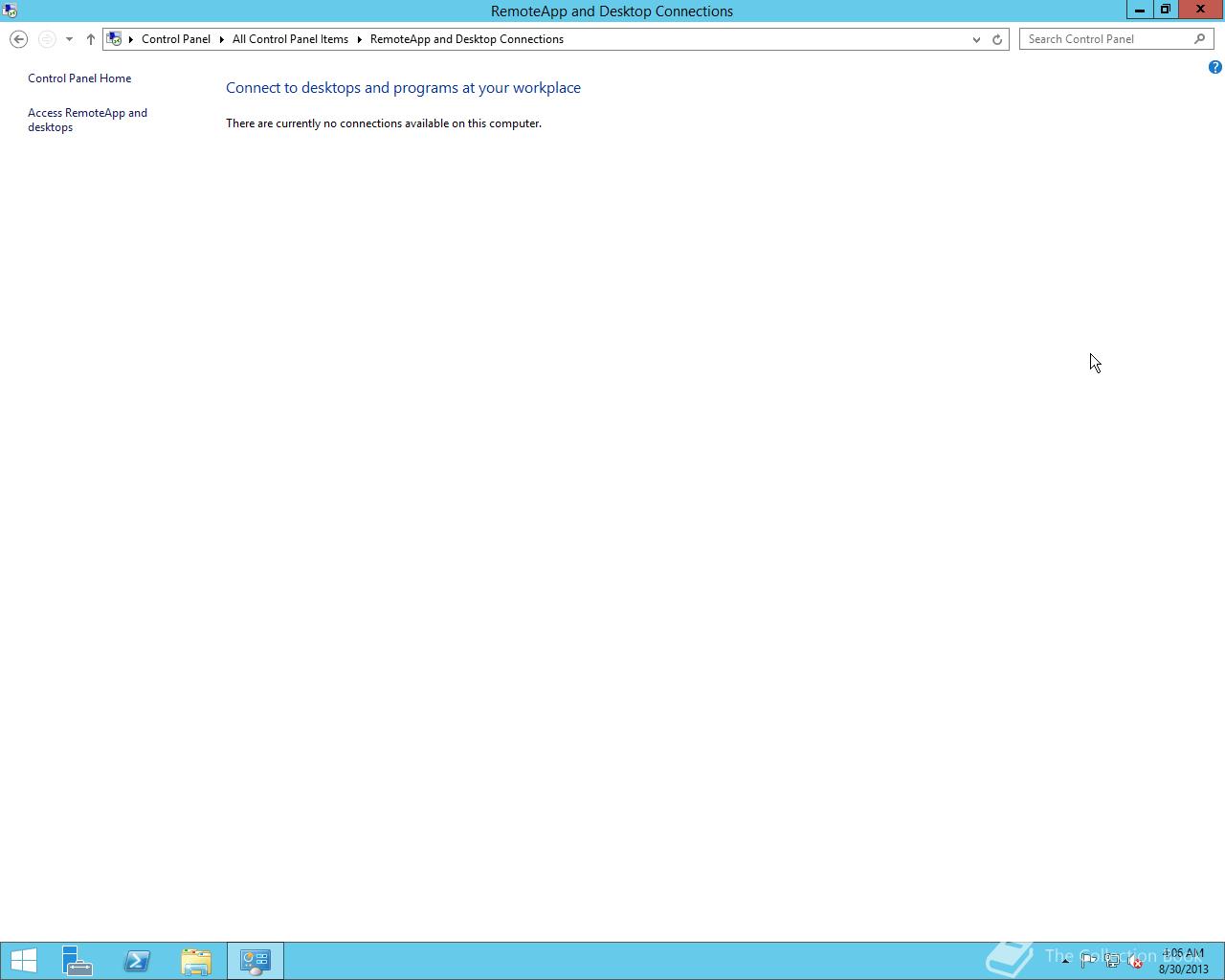Go up one level with Up arrow
The width and height of the screenshot is (1225, 980).
click(91, 39)
